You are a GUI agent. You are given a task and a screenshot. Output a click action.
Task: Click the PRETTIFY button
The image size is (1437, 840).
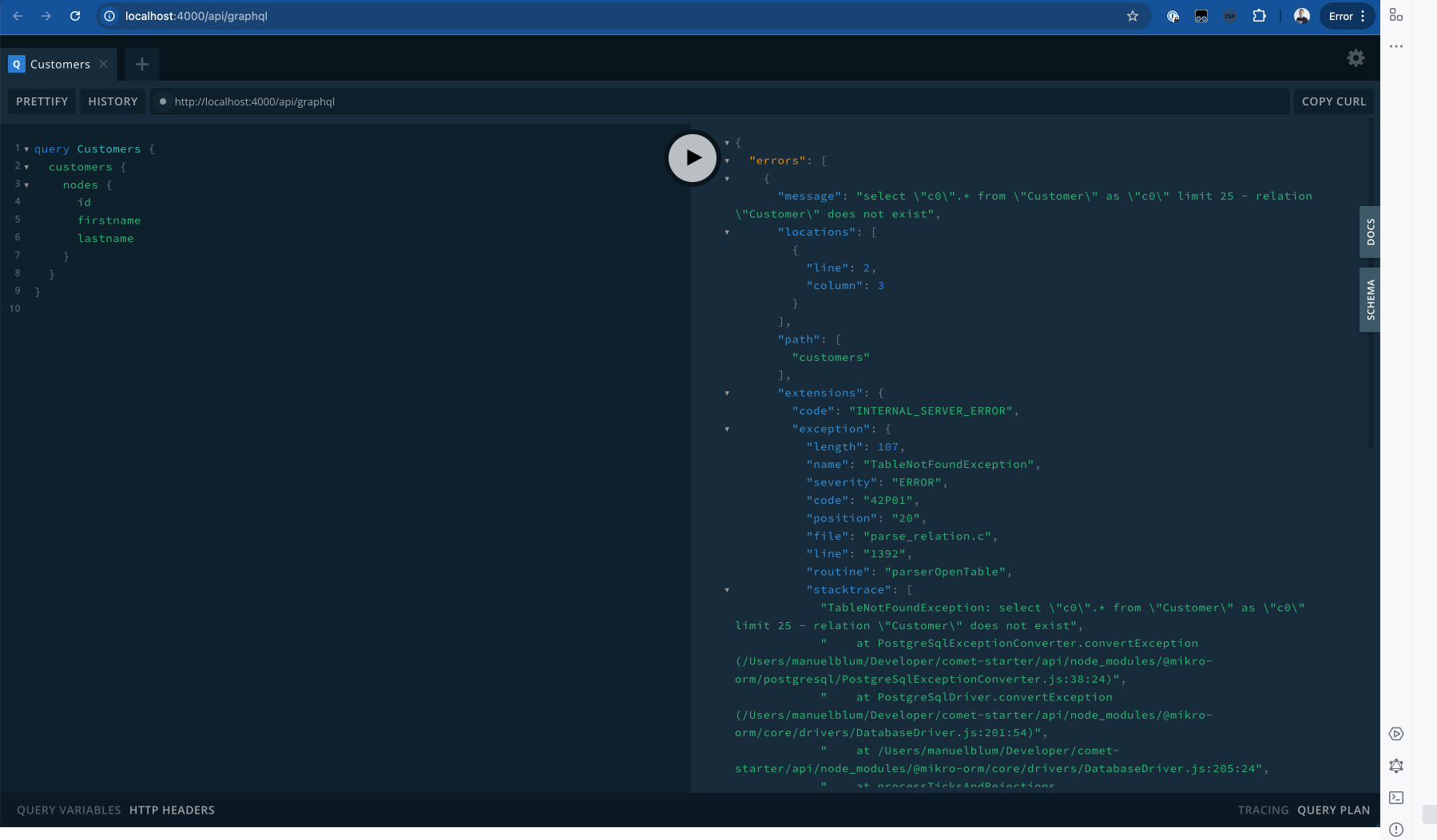click(x=42, y=101)
